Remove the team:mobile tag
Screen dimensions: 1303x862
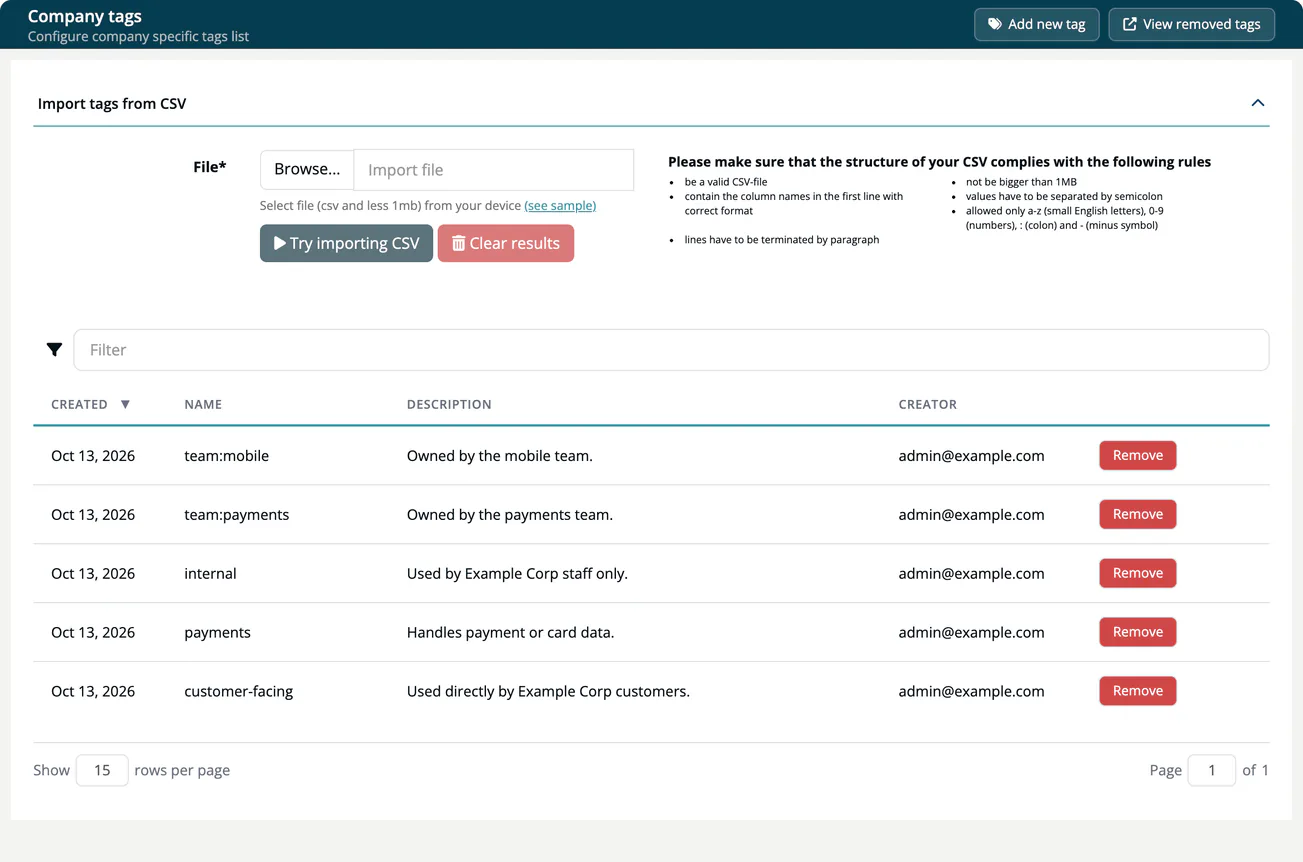click(1138, 456)
